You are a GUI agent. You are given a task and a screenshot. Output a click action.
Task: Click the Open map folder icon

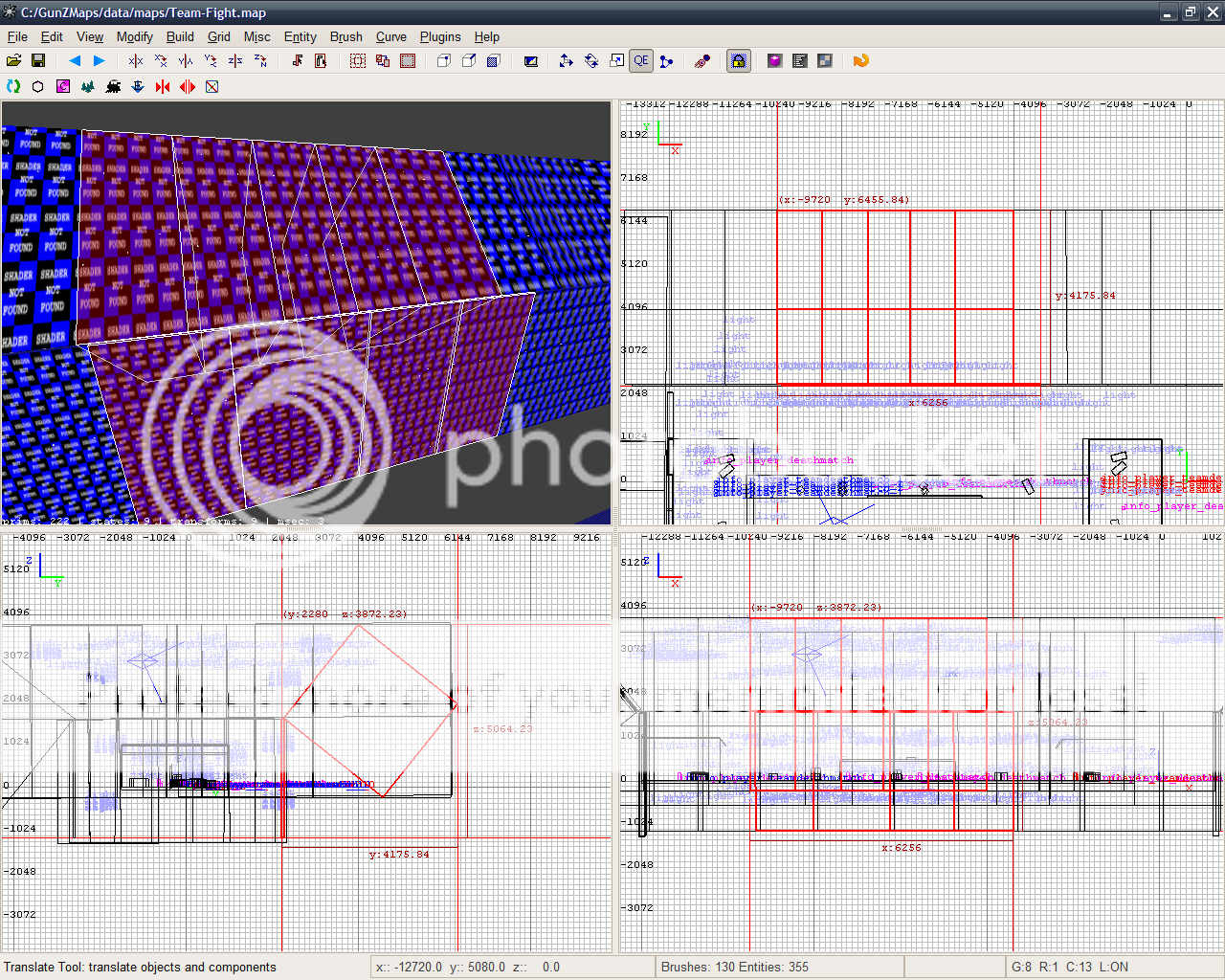pyautogui.click(x=14, y=61)
